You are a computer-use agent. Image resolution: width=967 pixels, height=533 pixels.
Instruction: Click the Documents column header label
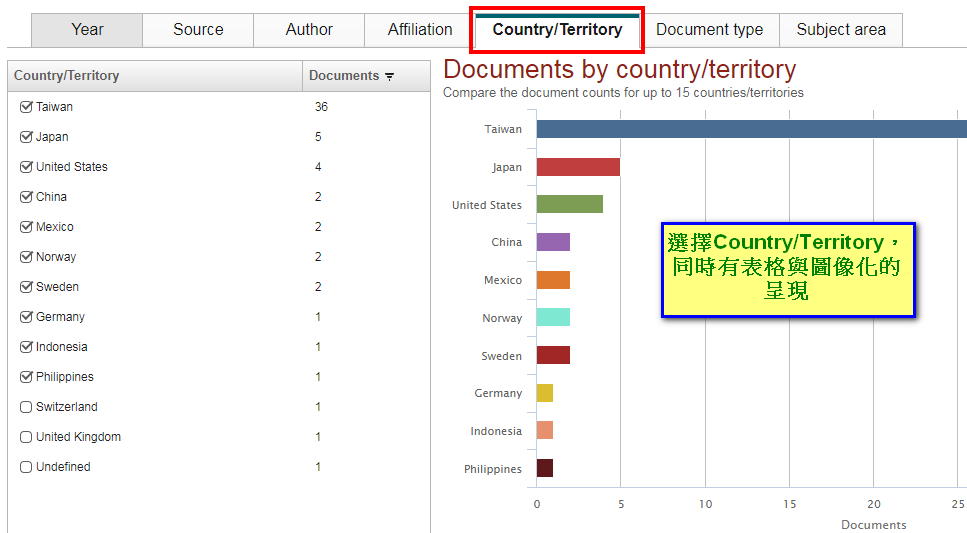[x=344, y=76]
